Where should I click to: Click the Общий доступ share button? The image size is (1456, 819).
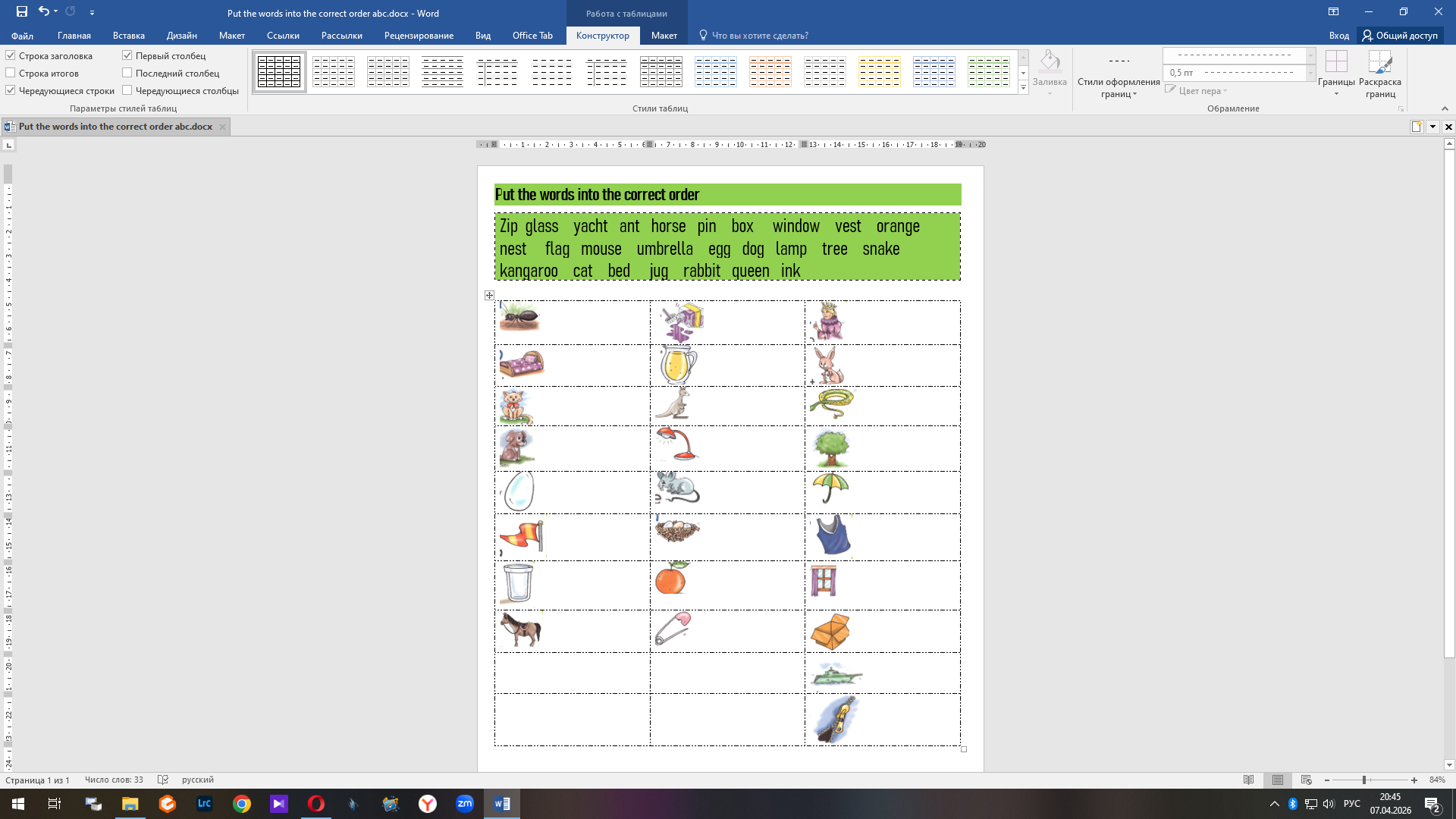point(1400,36)
